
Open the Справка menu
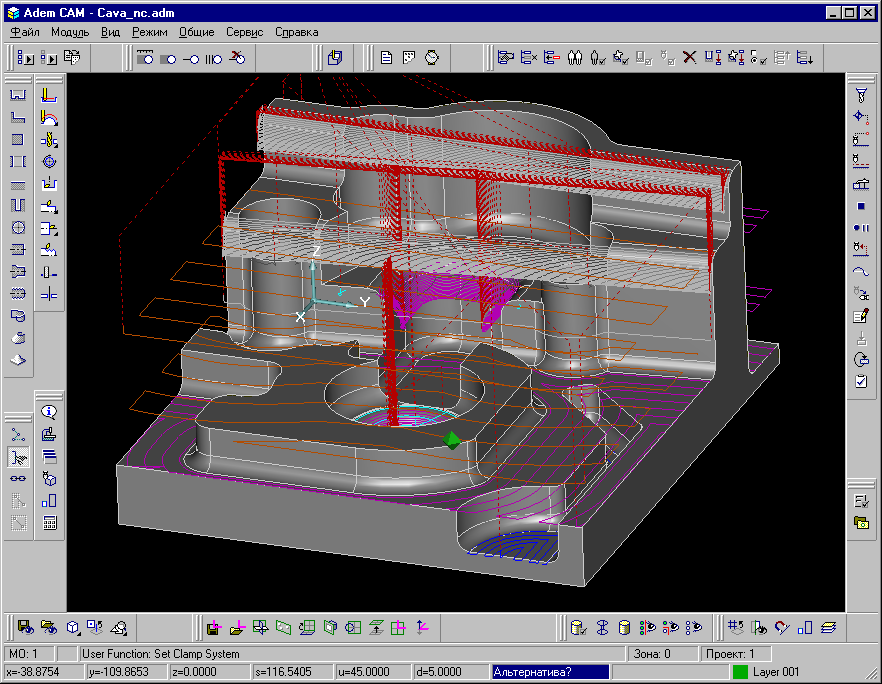pos(296,32)
